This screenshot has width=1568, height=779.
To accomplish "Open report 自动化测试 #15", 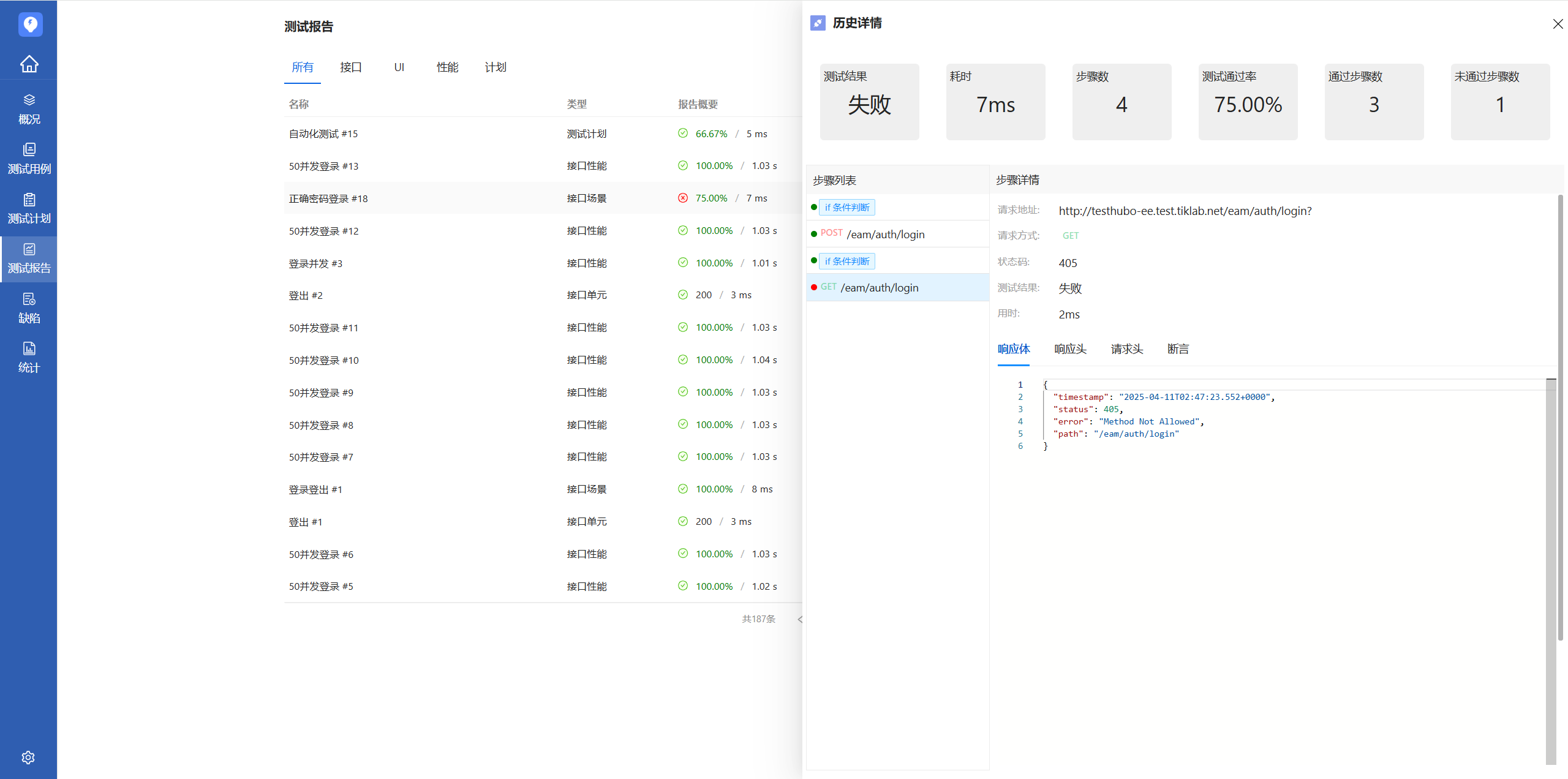I will point(323,134).
